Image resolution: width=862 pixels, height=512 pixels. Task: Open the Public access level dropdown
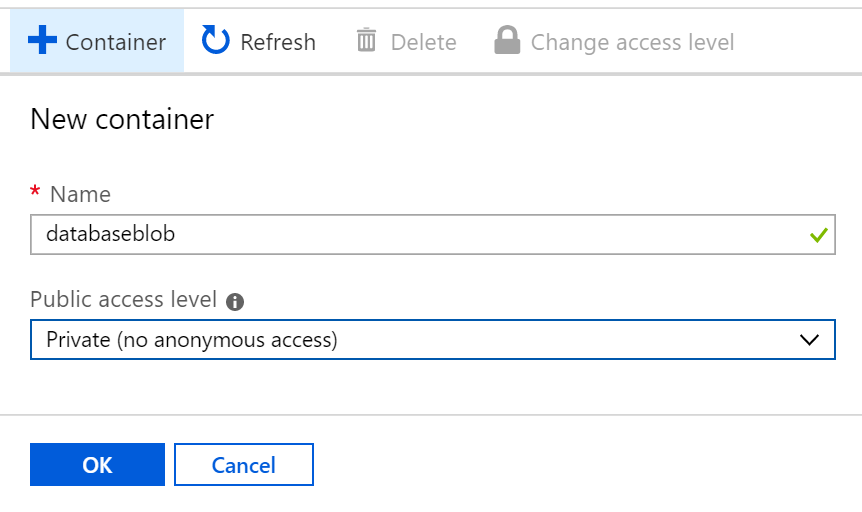[x=432, y=339]
